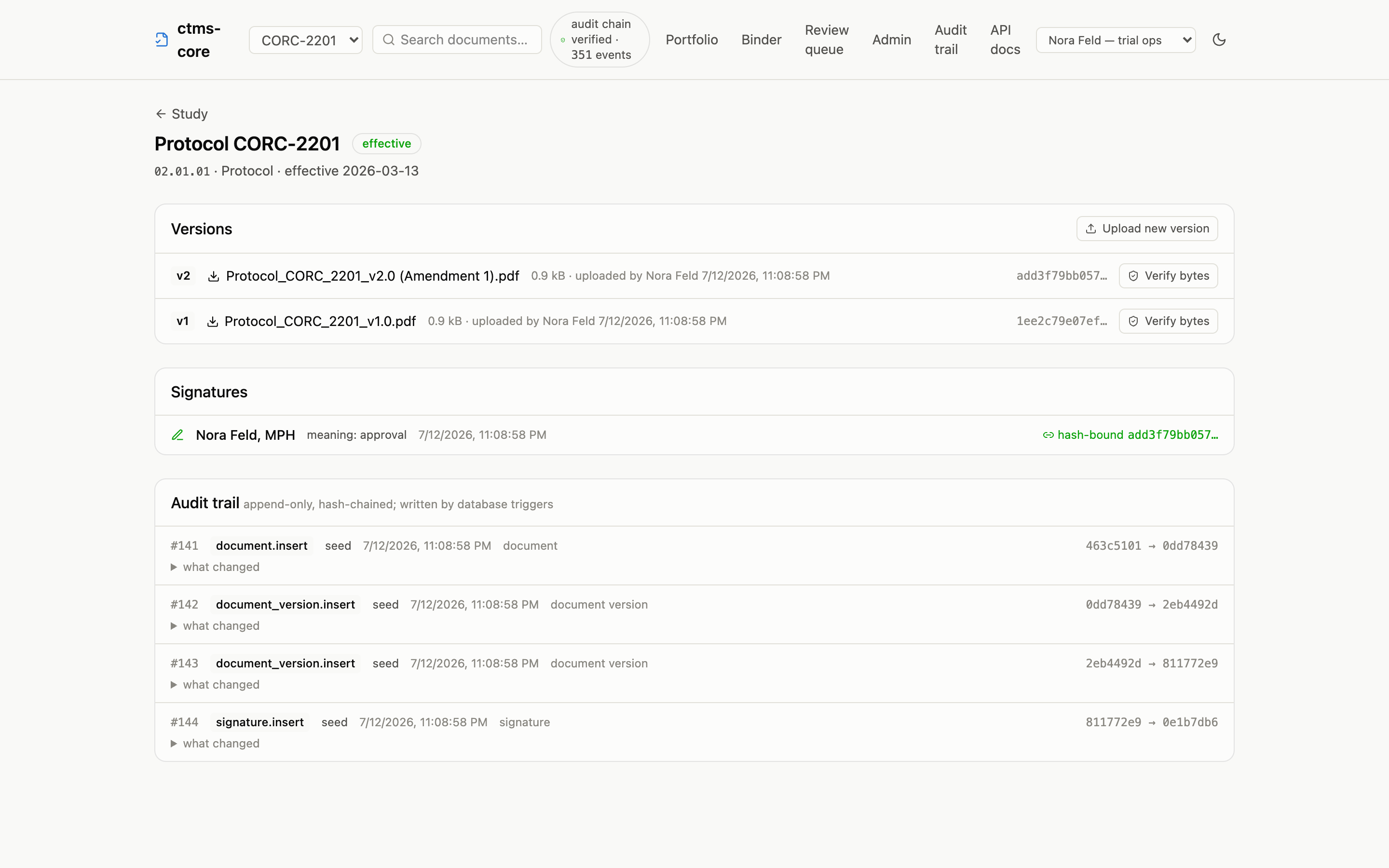
Task: Download icon for Protocol_CORC_2201_v2.0 file
Action: tap(214, 276)
